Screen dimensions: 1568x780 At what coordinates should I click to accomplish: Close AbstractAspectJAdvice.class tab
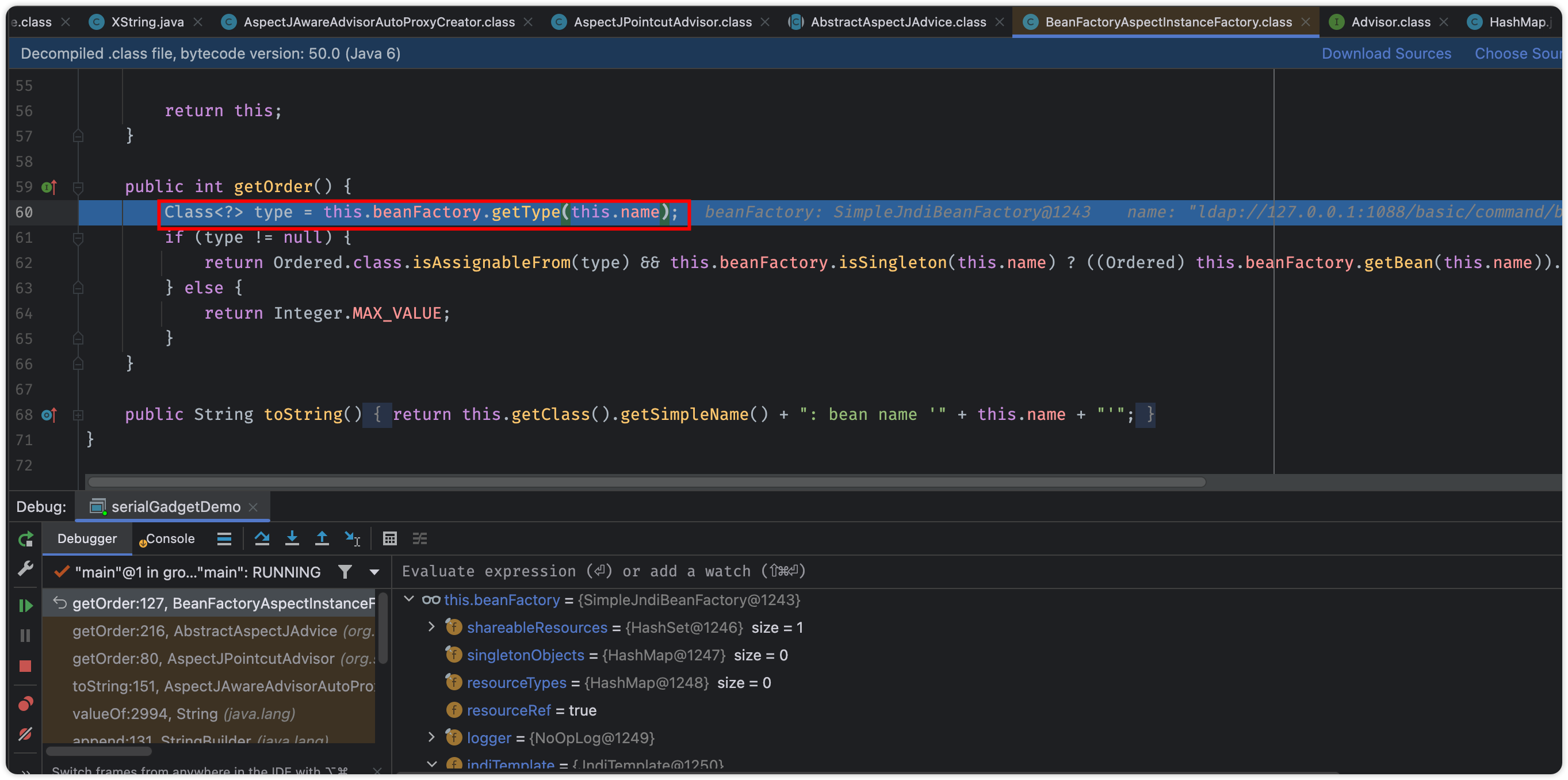tap(1000, 22)
